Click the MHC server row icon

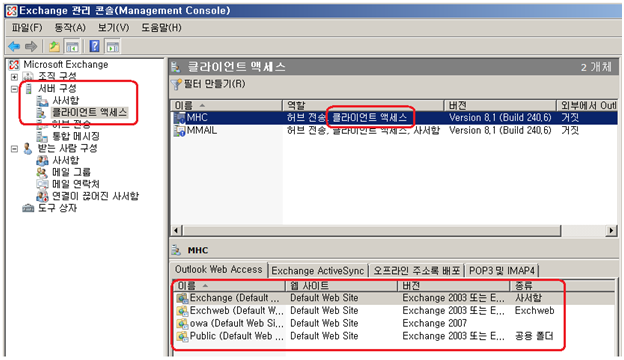(x=179, y=118)
